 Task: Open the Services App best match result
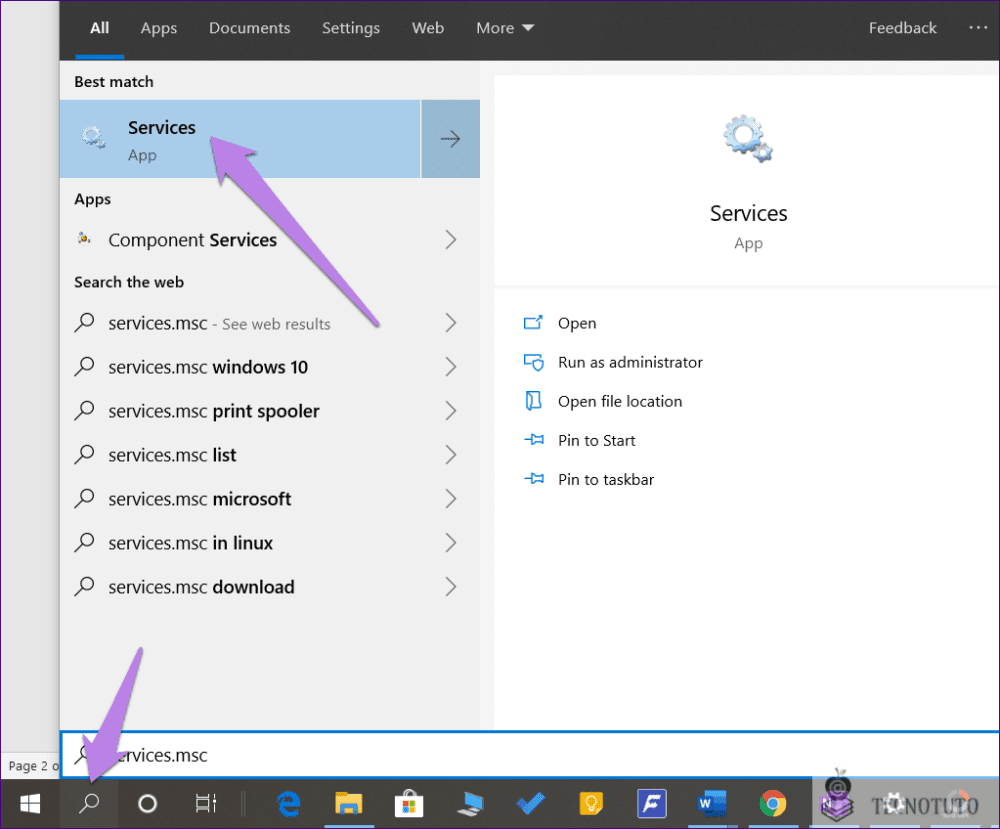(x=240, y=138)
